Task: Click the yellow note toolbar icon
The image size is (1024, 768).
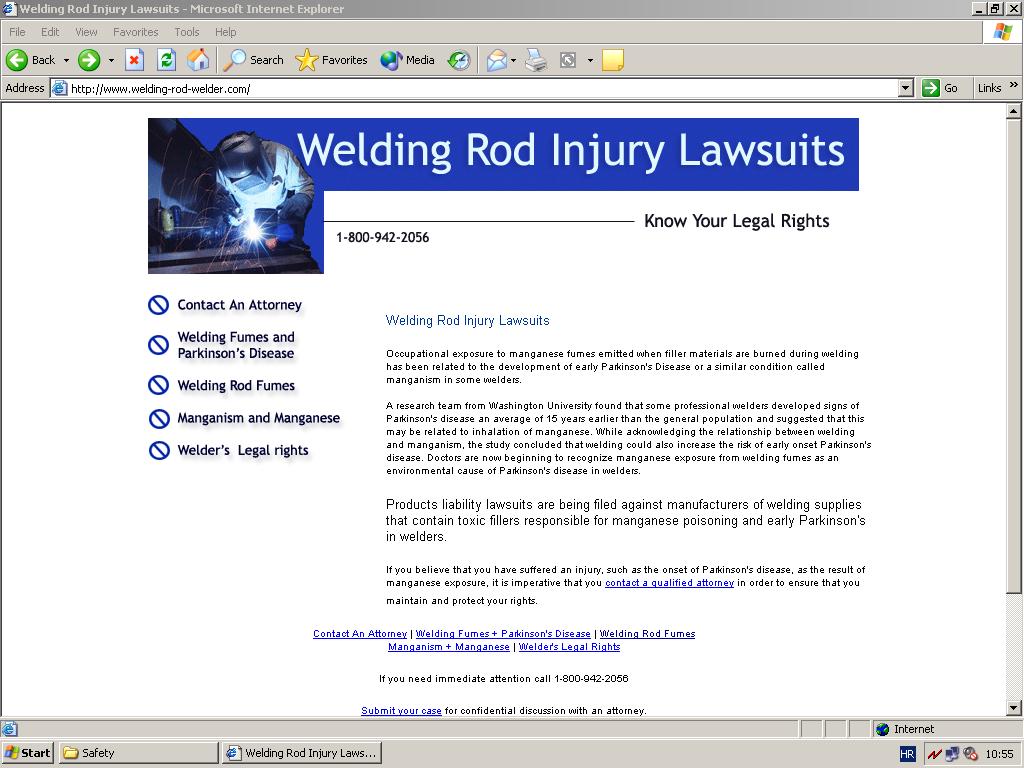Action: (x=613, y=60)
